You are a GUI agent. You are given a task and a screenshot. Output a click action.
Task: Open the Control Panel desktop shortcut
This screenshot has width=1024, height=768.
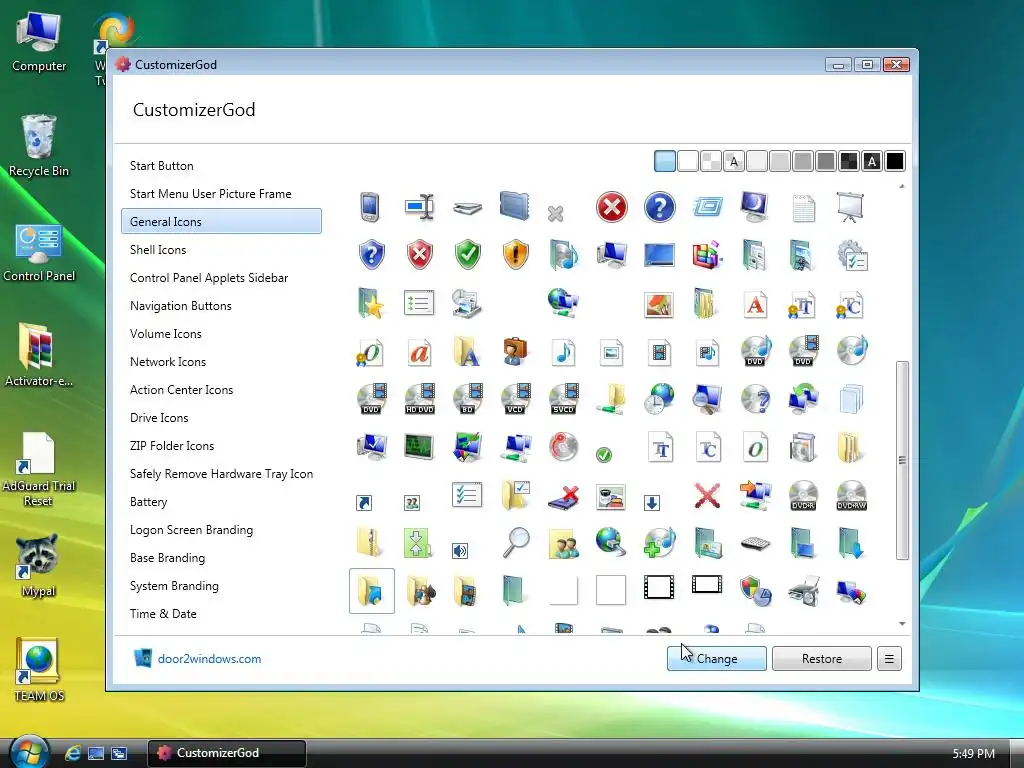[x=39, y=252]
